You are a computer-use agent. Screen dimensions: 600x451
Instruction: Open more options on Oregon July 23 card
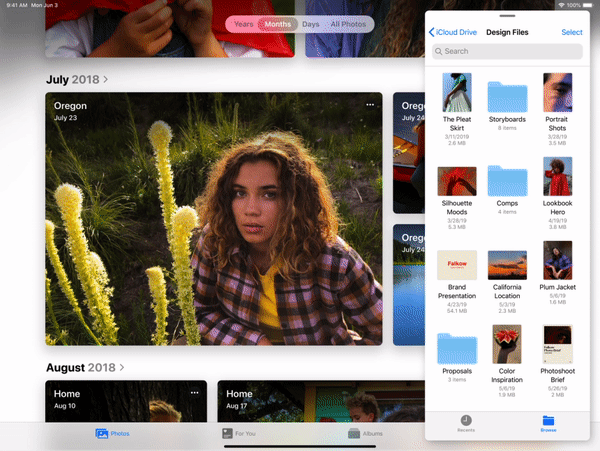[x=370, y=105]
